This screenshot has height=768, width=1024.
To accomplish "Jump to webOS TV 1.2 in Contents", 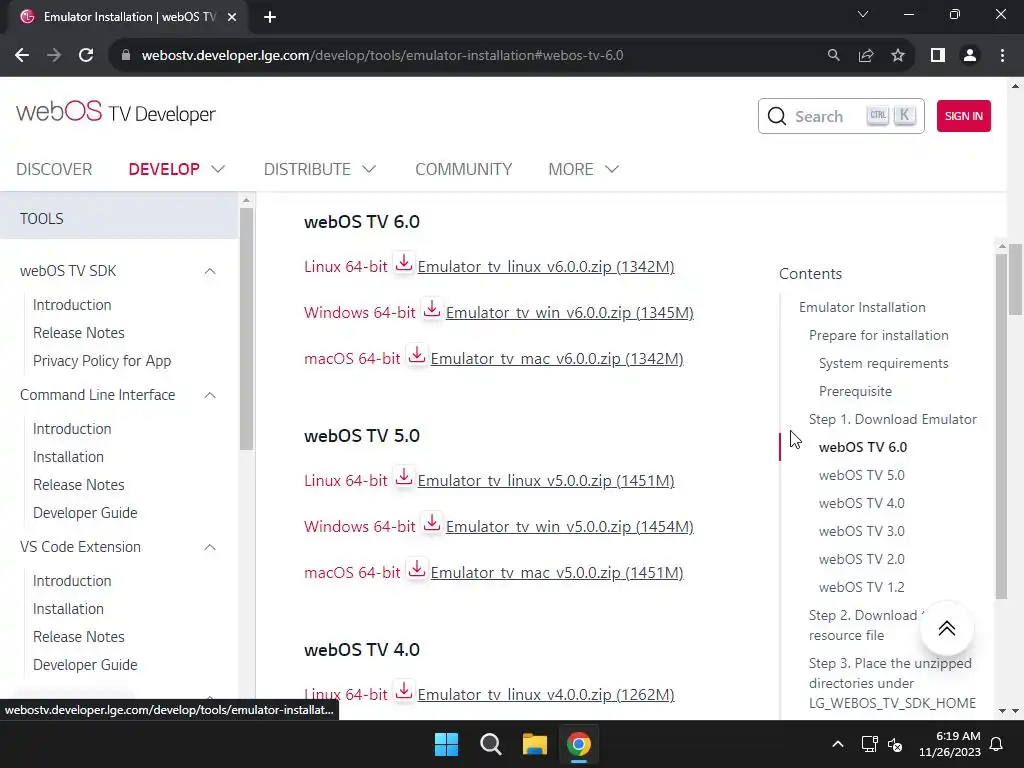I will pyautogui.click(x=861, y=587).
